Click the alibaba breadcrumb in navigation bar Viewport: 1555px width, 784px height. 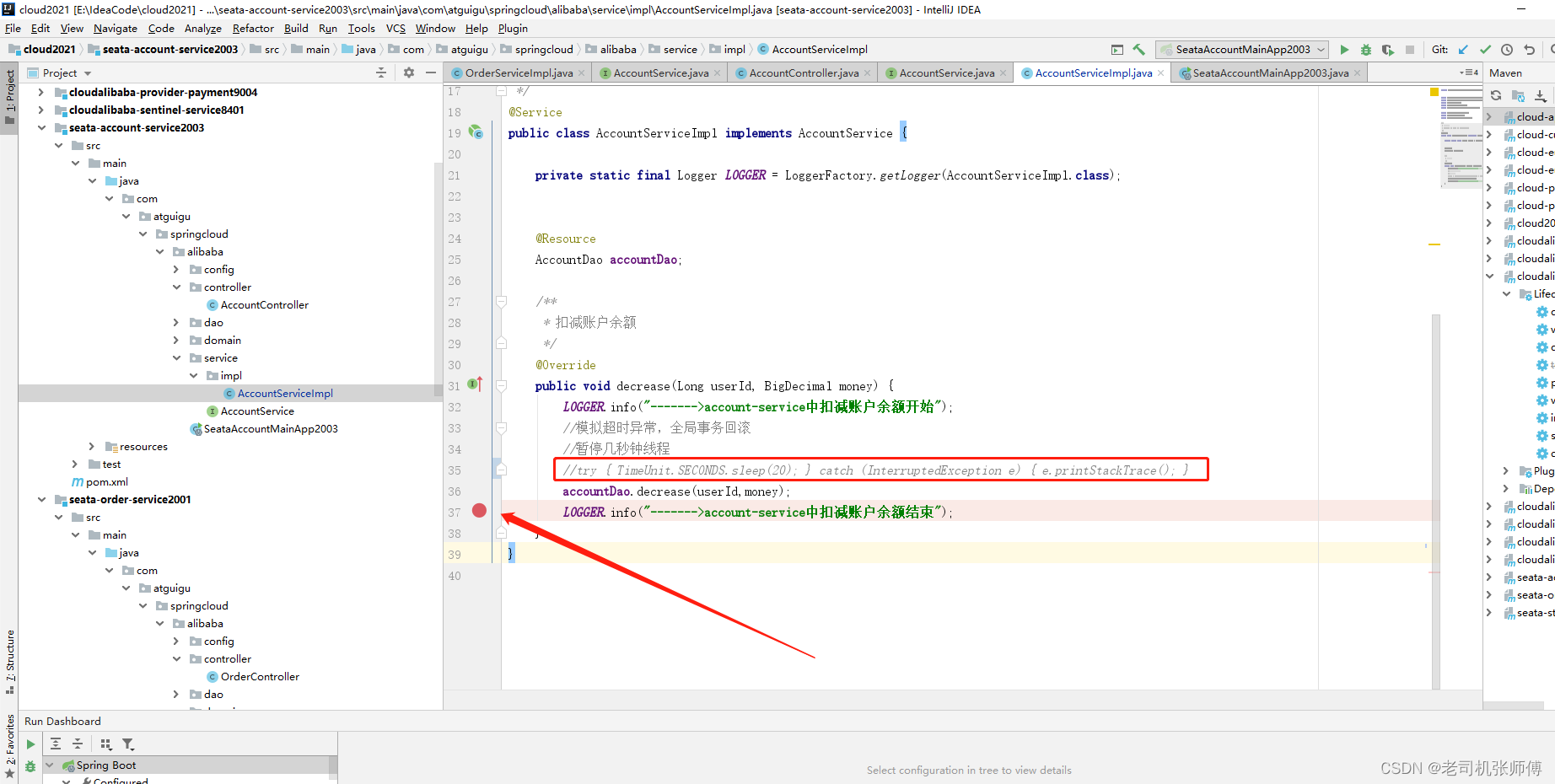click(x=611, y=50)
